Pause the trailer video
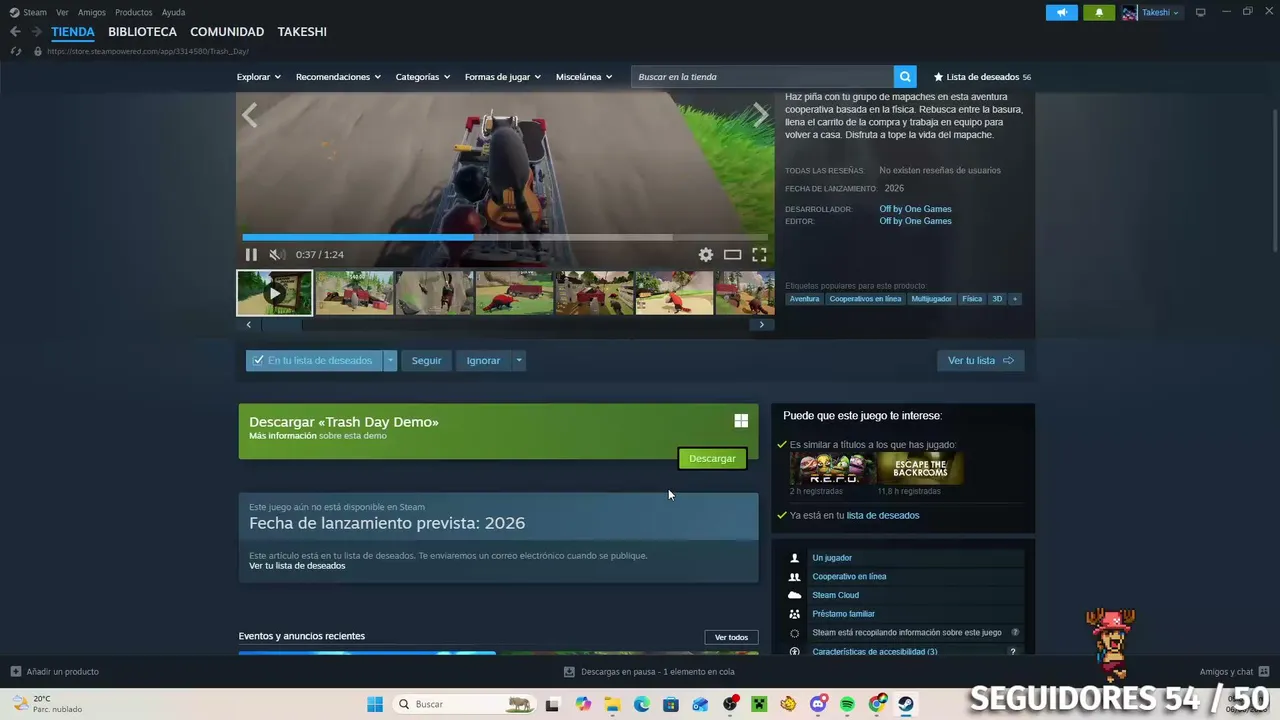The image size is (1280, 720). click(x=251, y=255)
